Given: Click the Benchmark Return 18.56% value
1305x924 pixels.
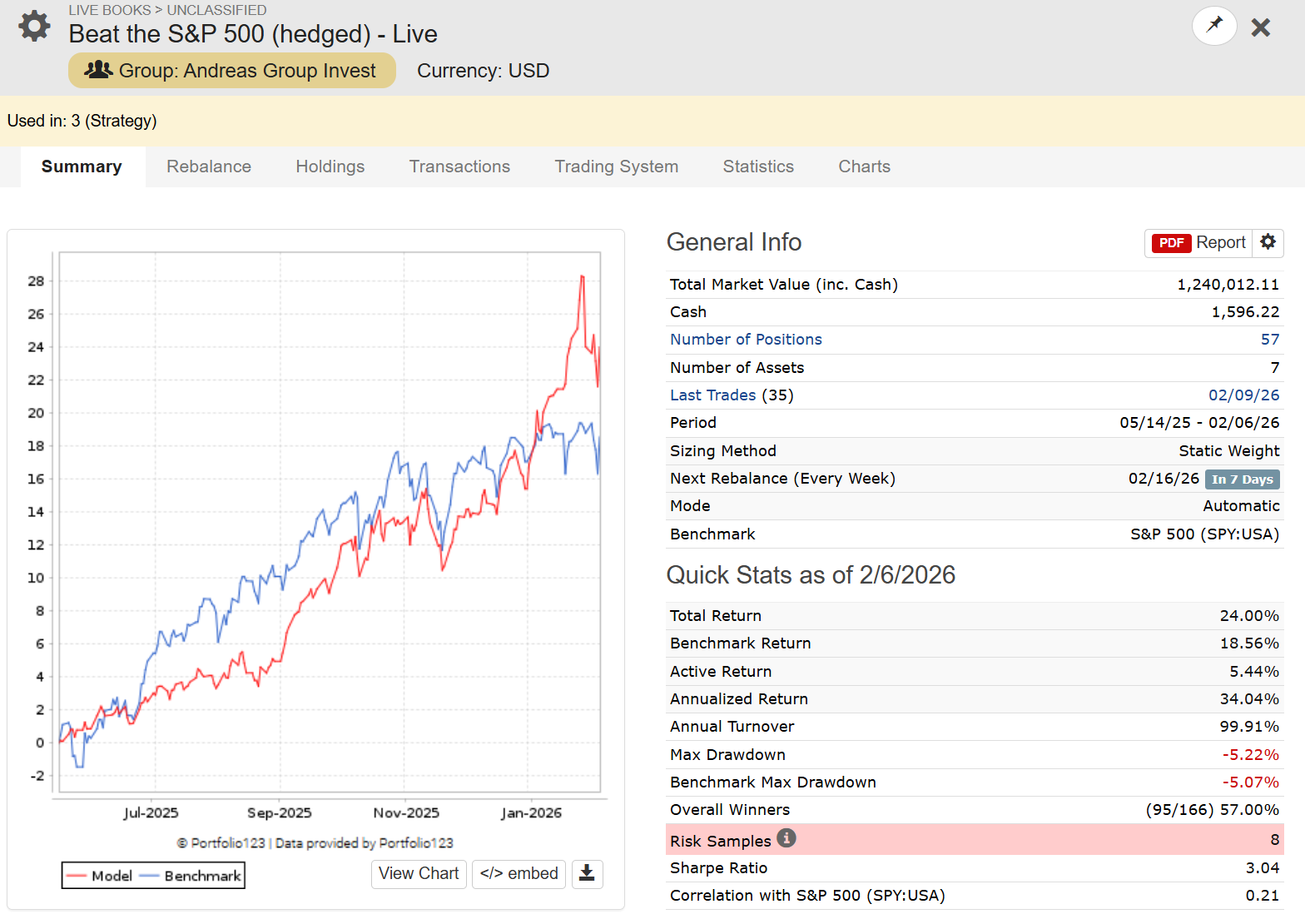Looking at the screenshot, I should (x=1249, y=643).
